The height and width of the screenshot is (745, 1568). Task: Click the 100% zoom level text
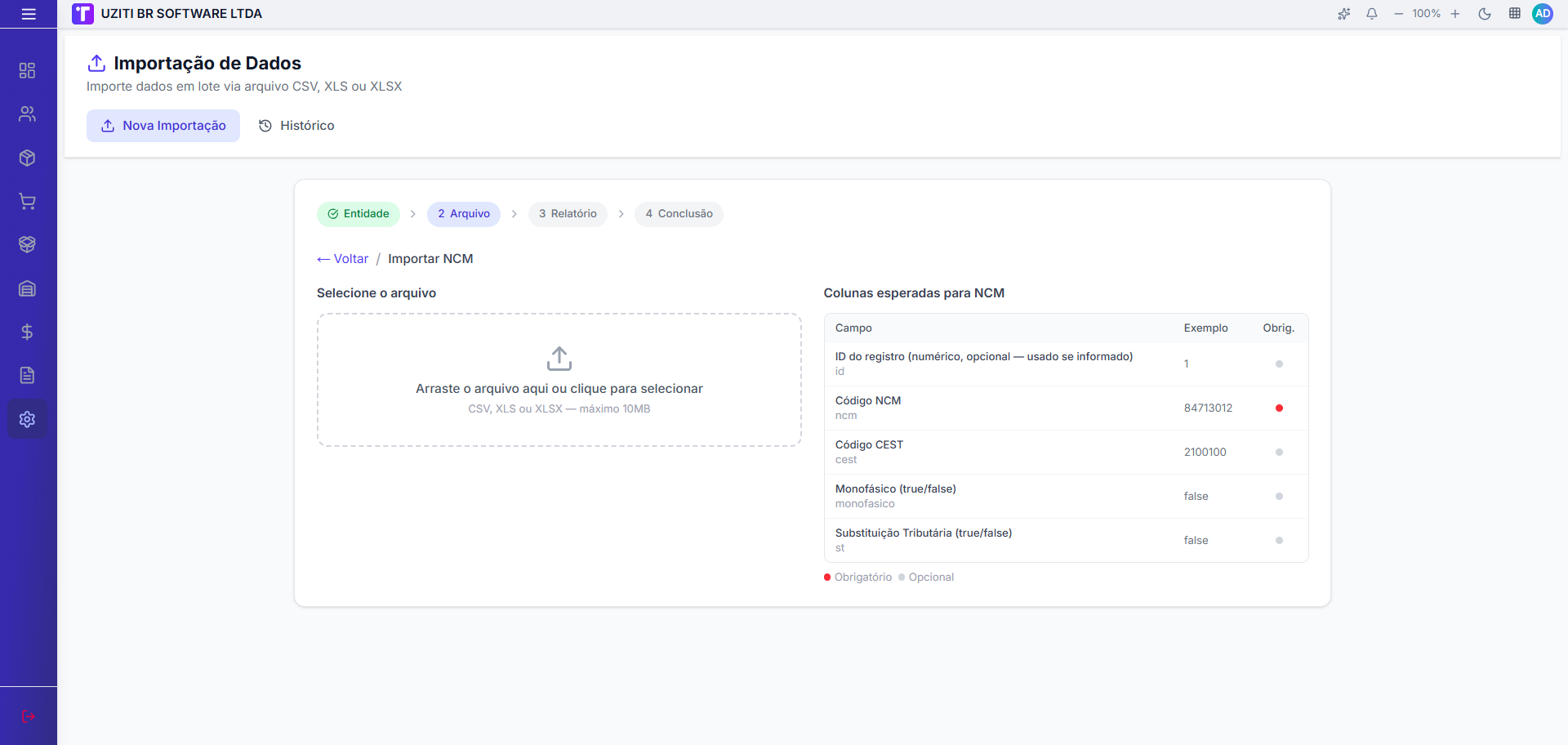1427,14
